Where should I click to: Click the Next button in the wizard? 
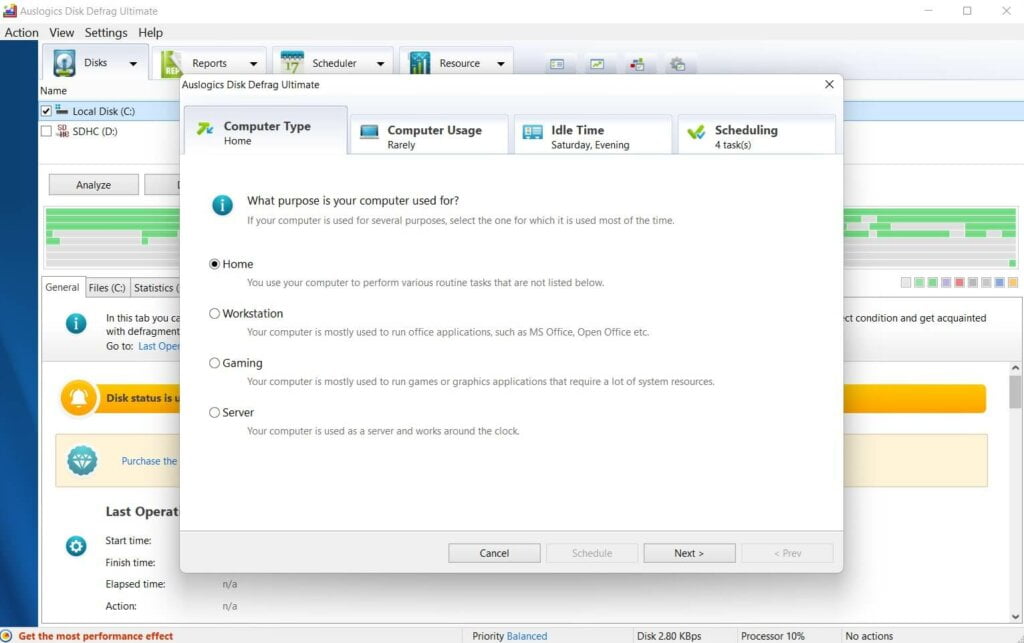(689, 552)
